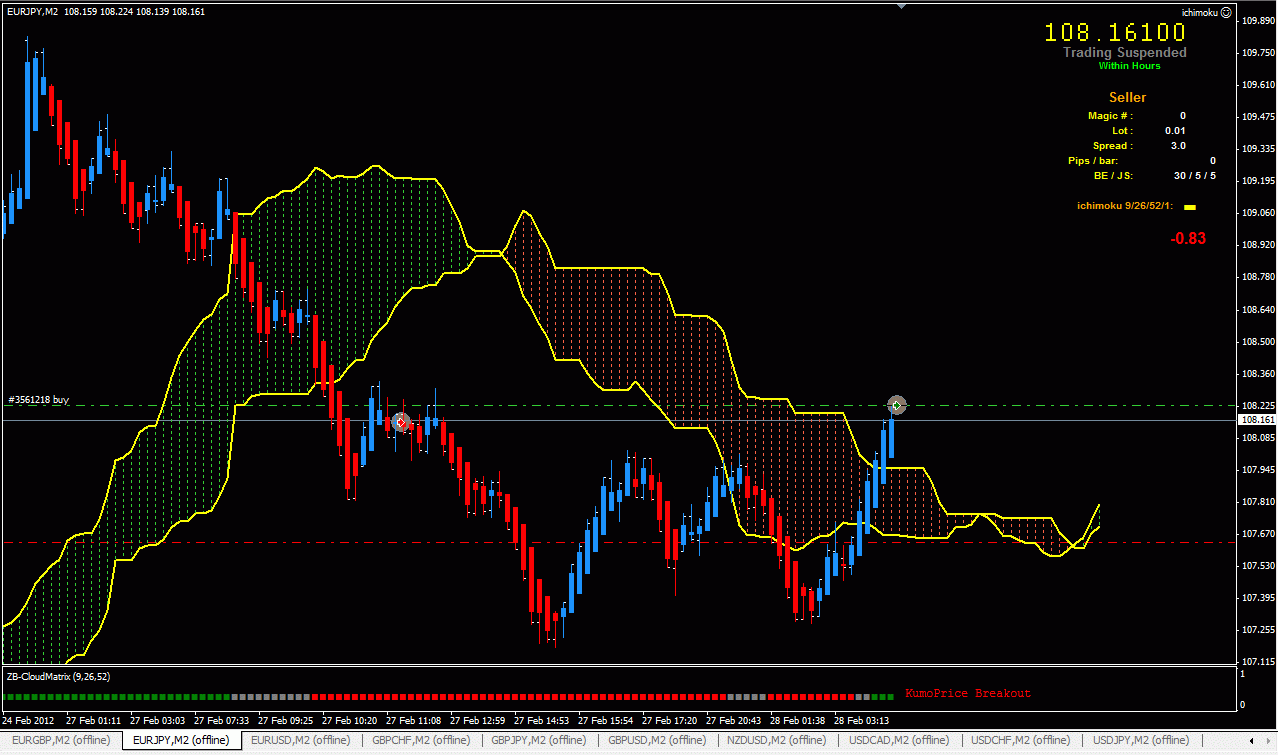Switch to the EURUSD,M2 chart tab
Image resolution: width=1278 pixels, height=755 pixels.
point(300,740)
